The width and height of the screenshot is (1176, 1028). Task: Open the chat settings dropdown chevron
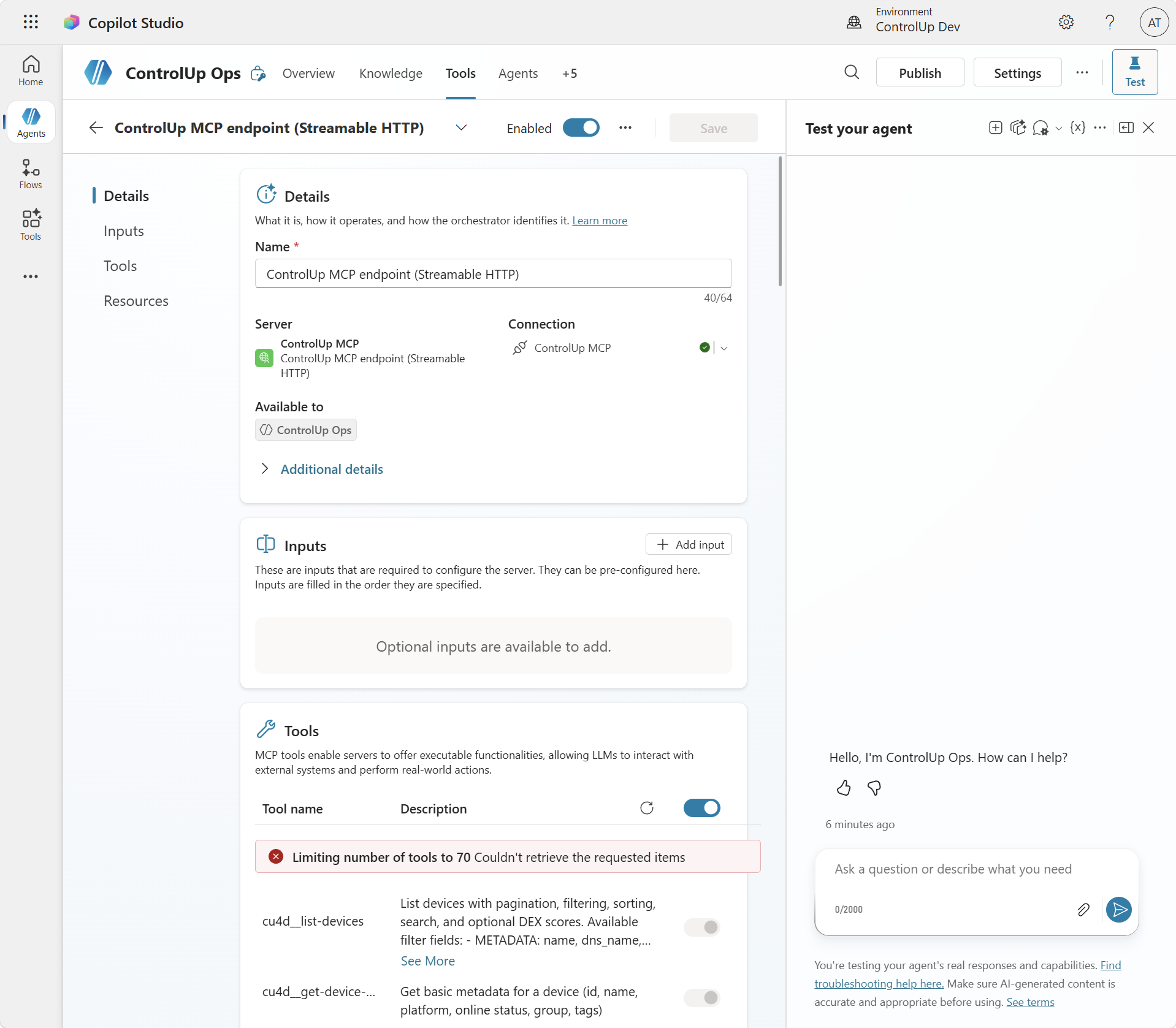coord(1058,128)
